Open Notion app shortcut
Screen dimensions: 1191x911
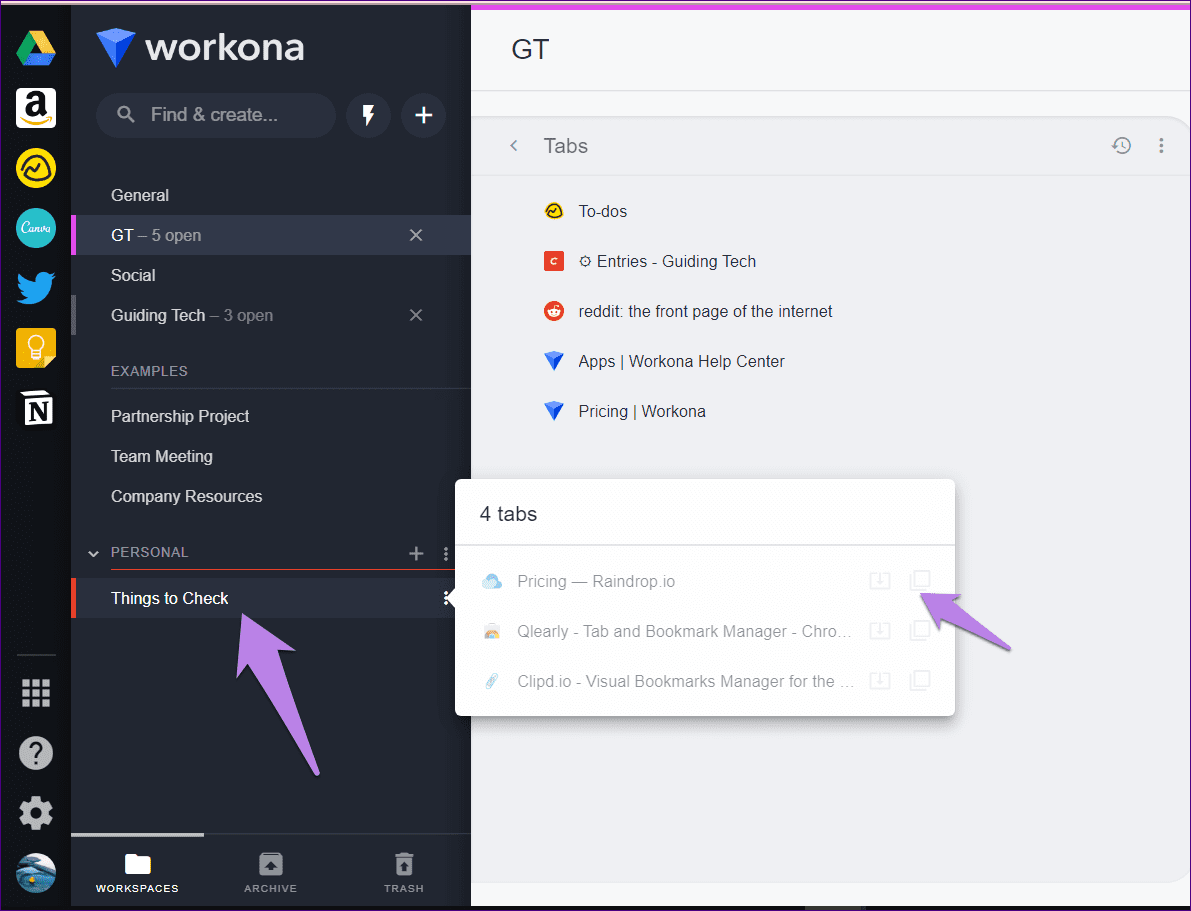click(x=36, y=409)
